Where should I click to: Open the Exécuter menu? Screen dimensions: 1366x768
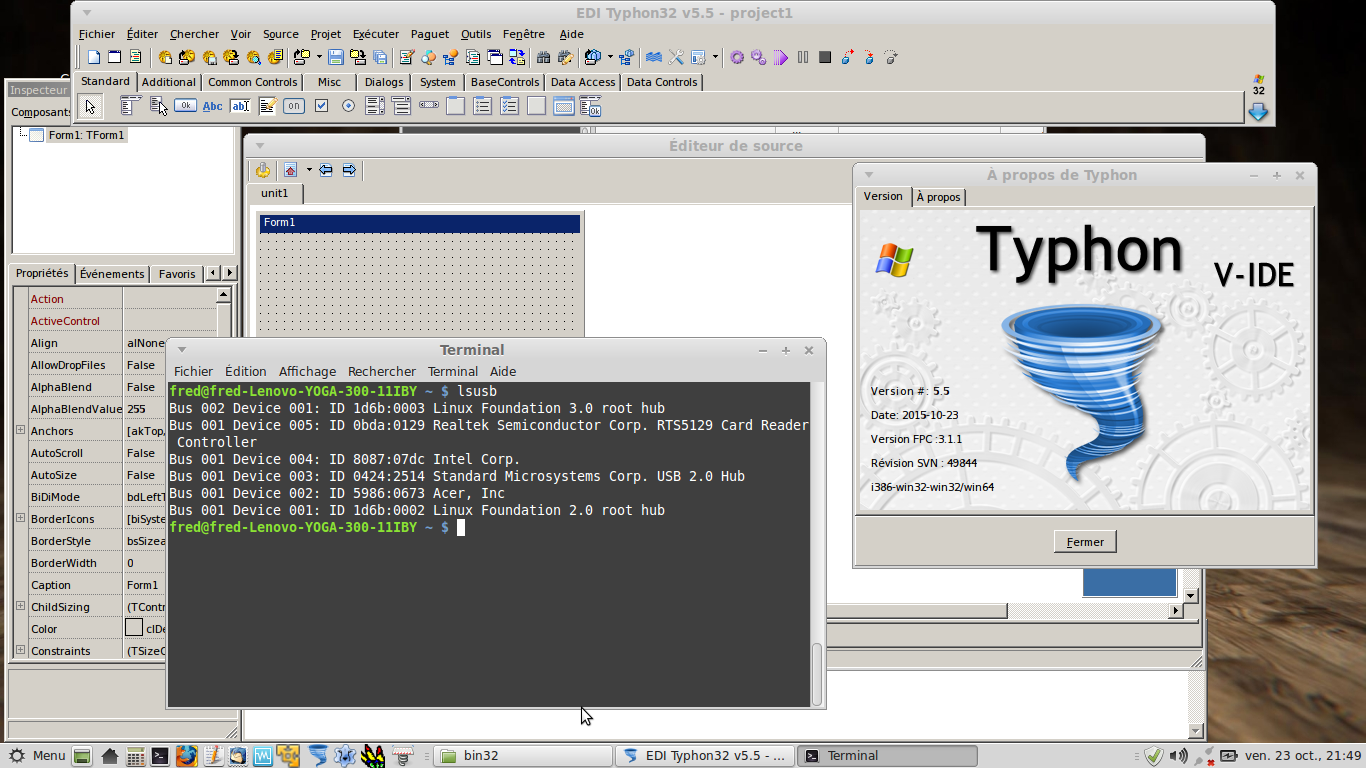click(x=376, y=34)
